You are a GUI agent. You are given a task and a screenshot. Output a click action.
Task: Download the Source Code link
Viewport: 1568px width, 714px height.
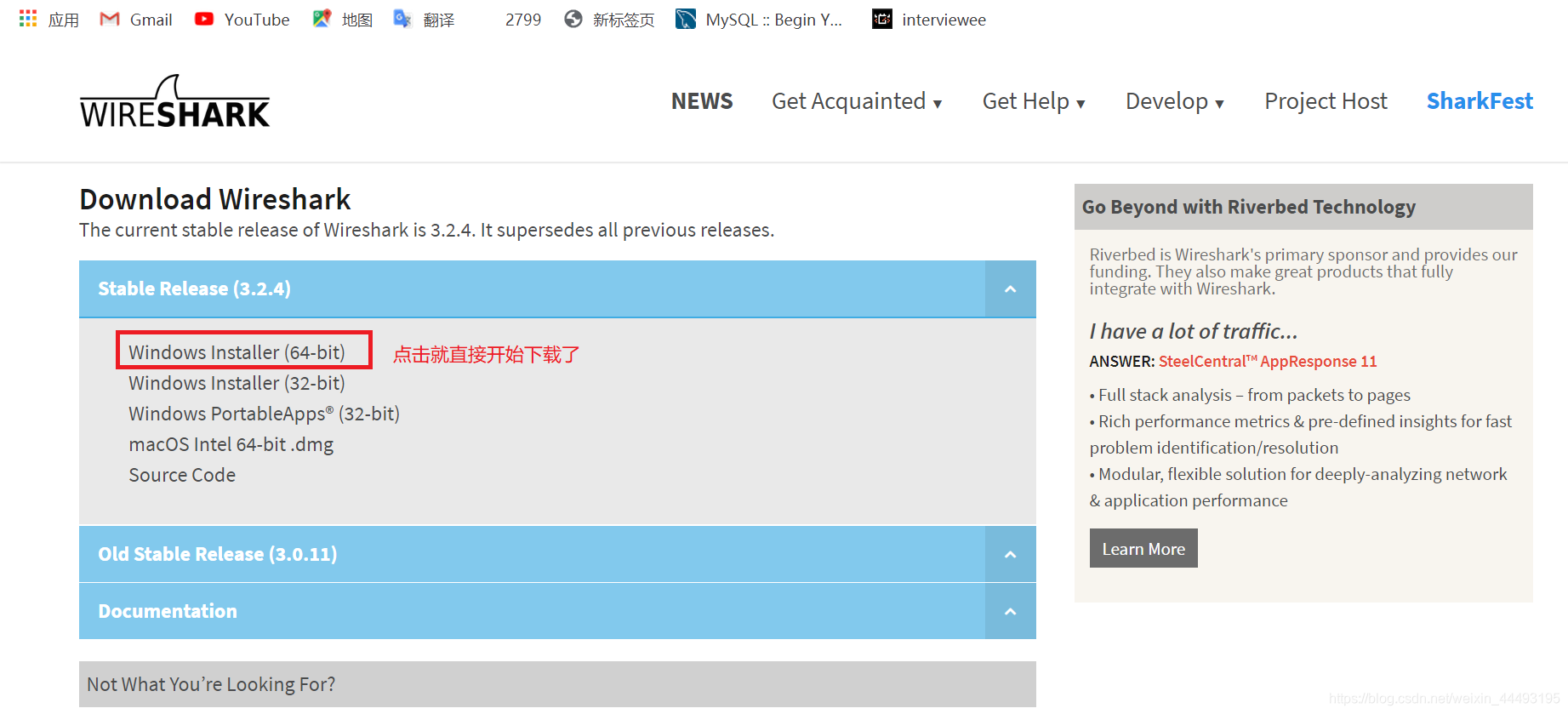(182, 475)
